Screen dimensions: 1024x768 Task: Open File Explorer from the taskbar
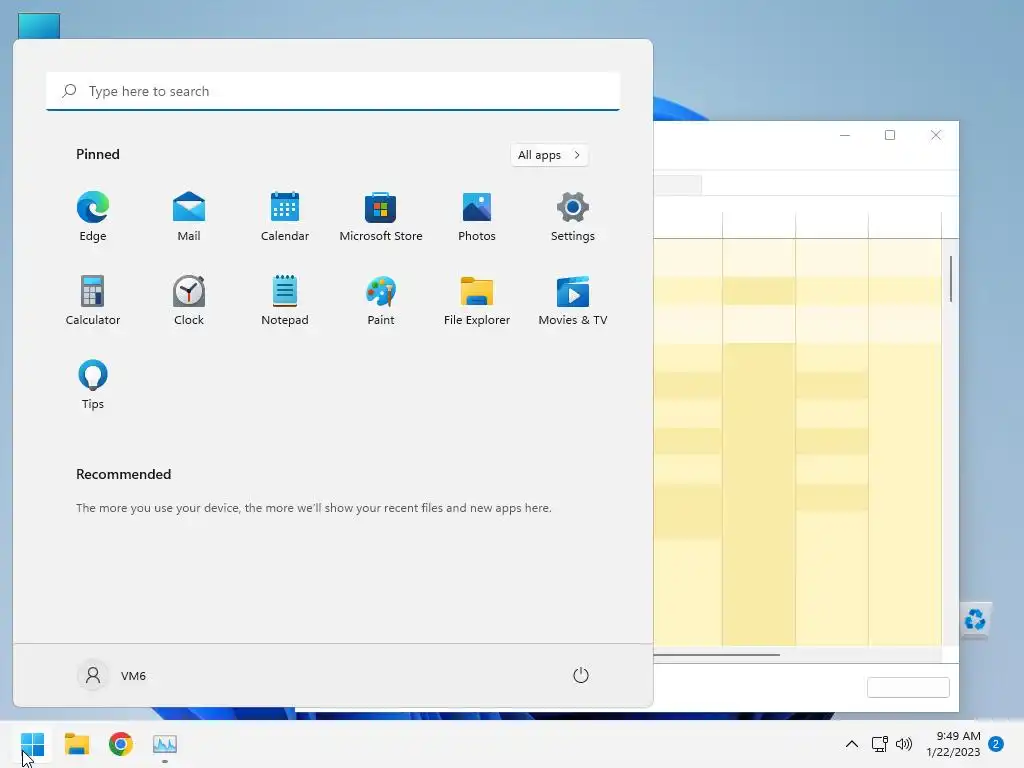77,744
